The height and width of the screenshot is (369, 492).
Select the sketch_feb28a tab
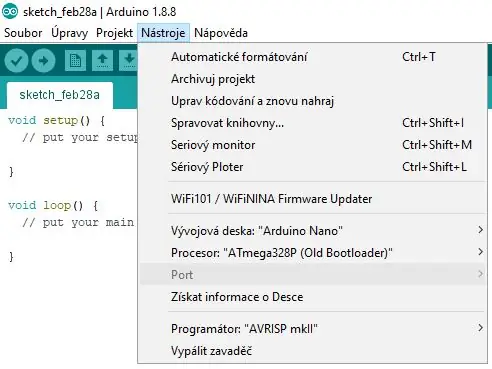point(60,95)
